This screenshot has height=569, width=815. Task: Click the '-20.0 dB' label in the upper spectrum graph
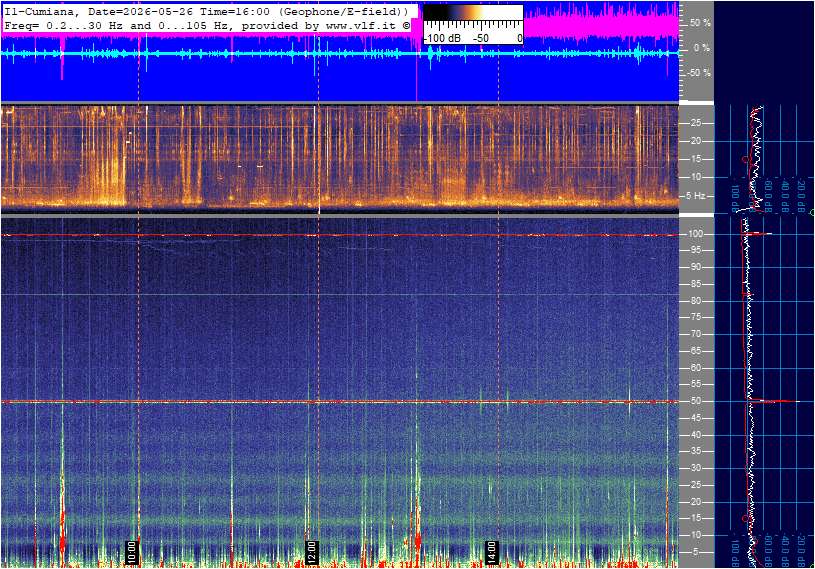point(801,197)
